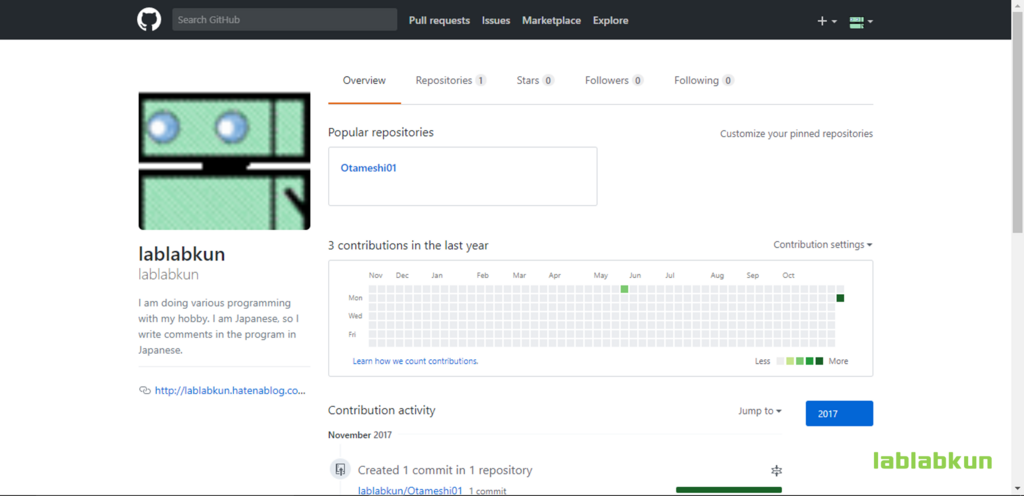
Task: Open the Otameshi01 popular repository
Action: [368, 168]
